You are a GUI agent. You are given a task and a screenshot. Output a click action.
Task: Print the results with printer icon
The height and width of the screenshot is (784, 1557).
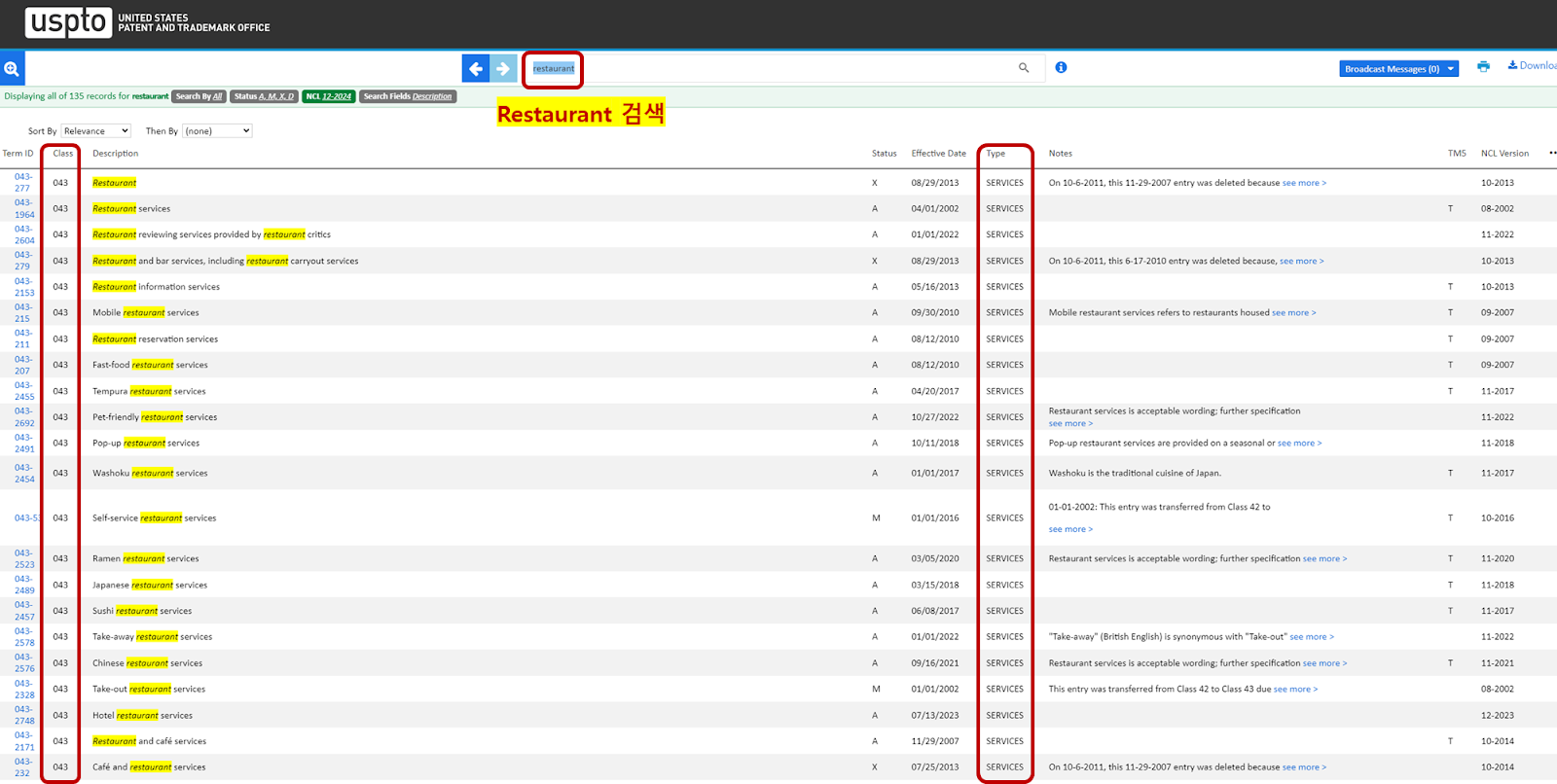pyautogui.click(x=1483, y=66)
